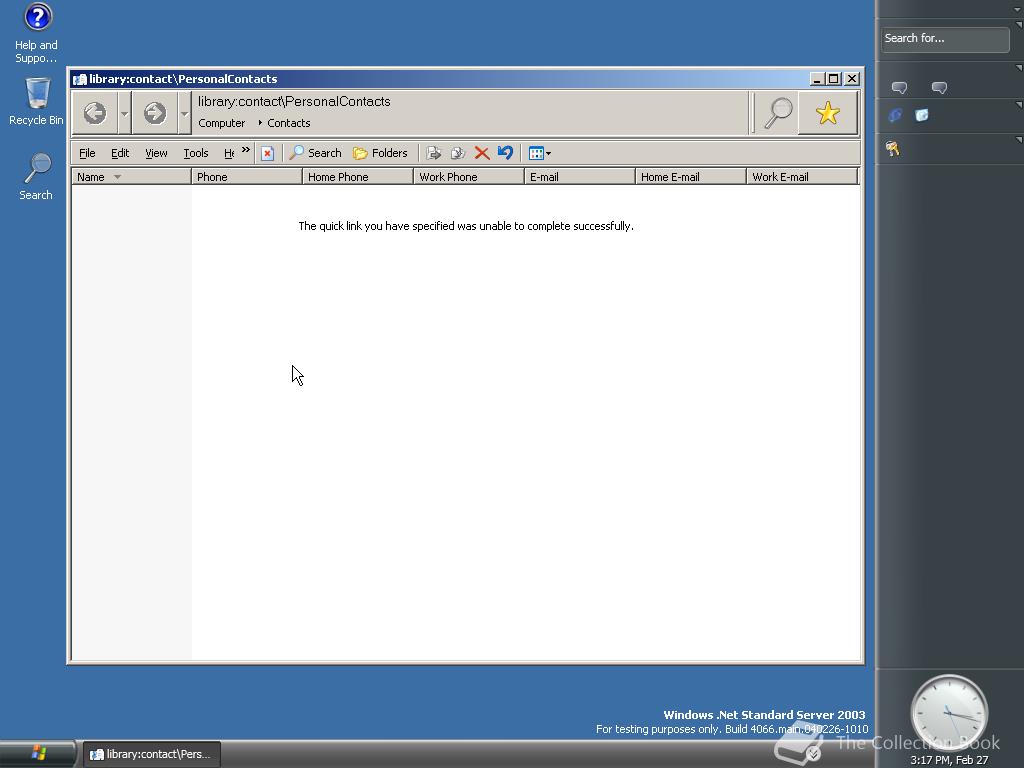
Task: Click the Computer breadcrumb
Action: point(221,123)
